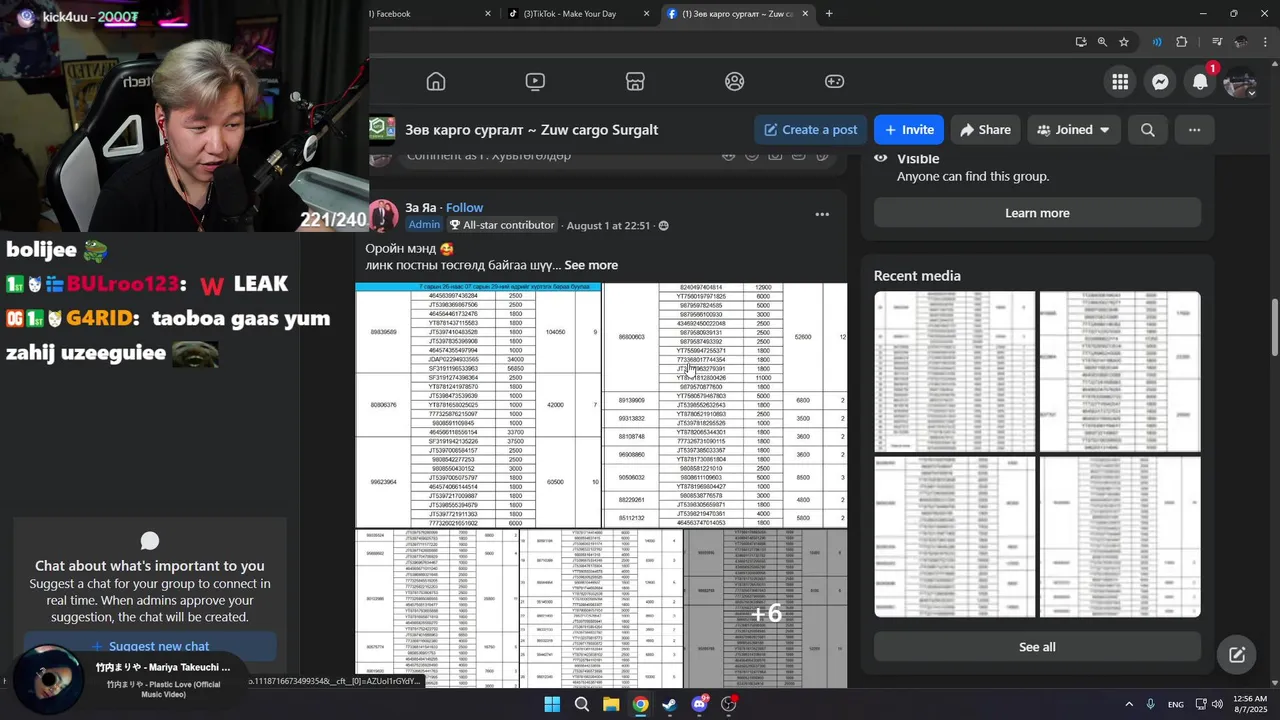Open Facebook Groups icon

click(735, 82)
